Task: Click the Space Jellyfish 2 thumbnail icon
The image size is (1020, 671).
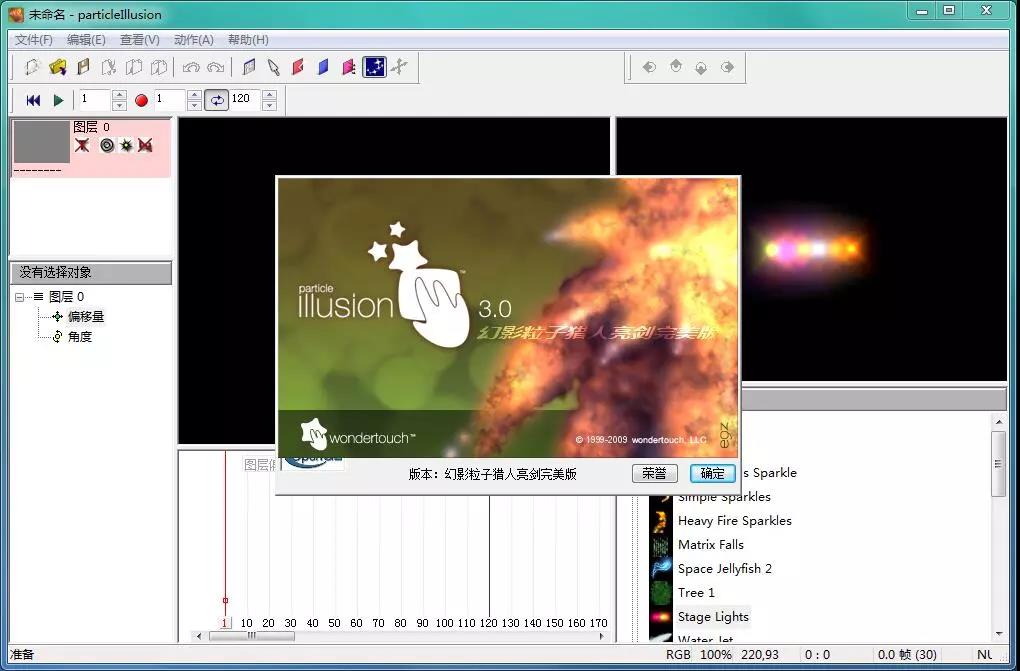Action: [661, 569]
